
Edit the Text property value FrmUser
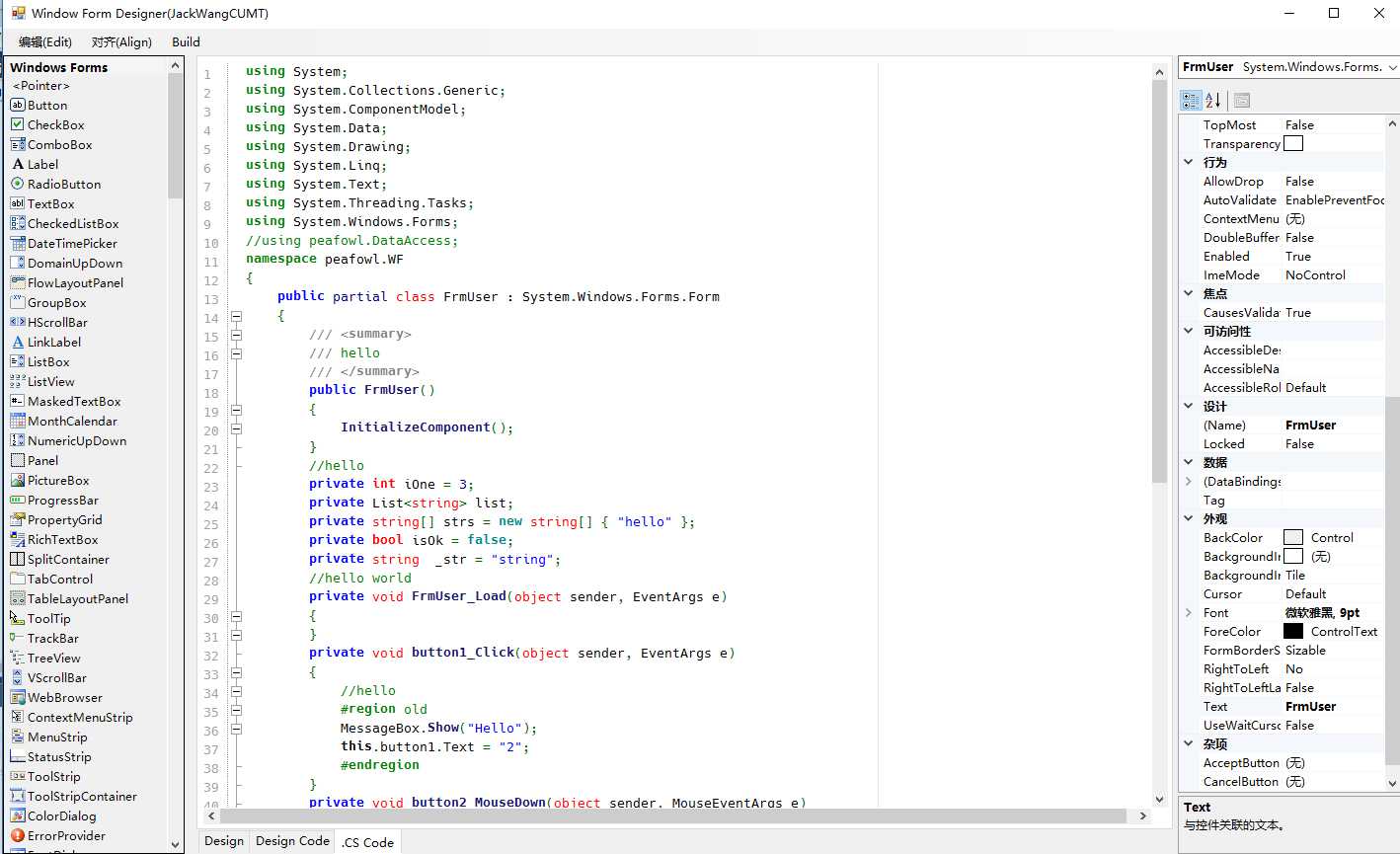pos(1333,706)
